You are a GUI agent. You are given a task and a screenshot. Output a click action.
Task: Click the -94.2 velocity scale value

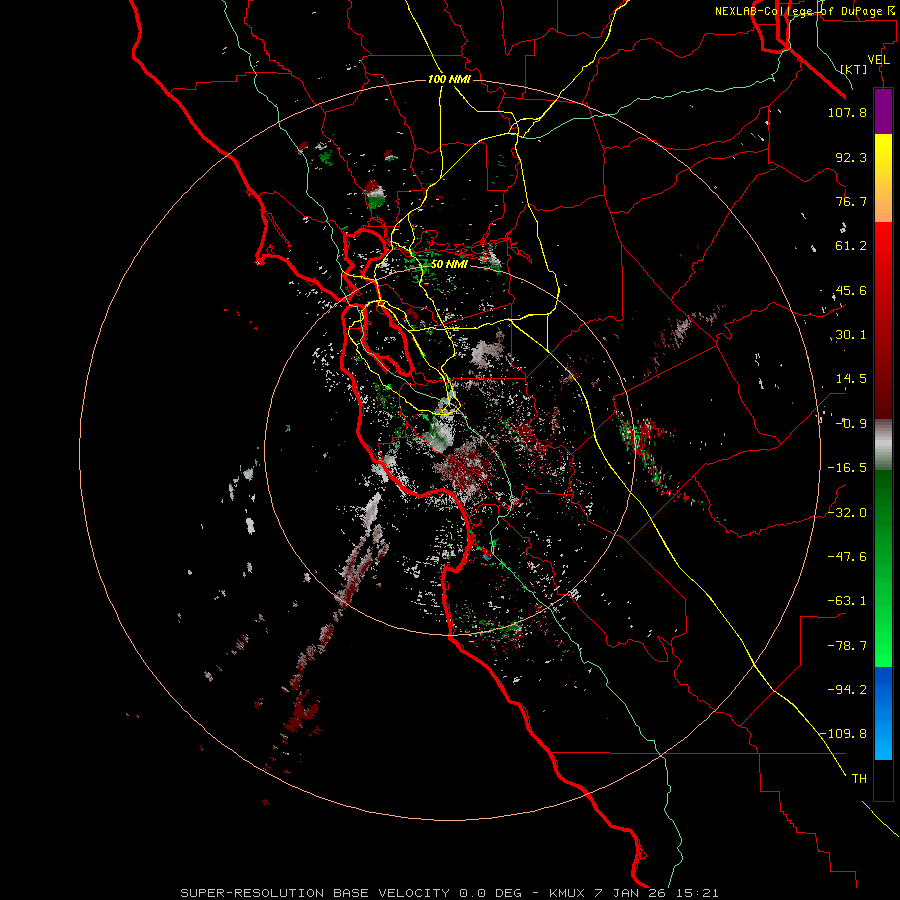click(x=847, y=689)
